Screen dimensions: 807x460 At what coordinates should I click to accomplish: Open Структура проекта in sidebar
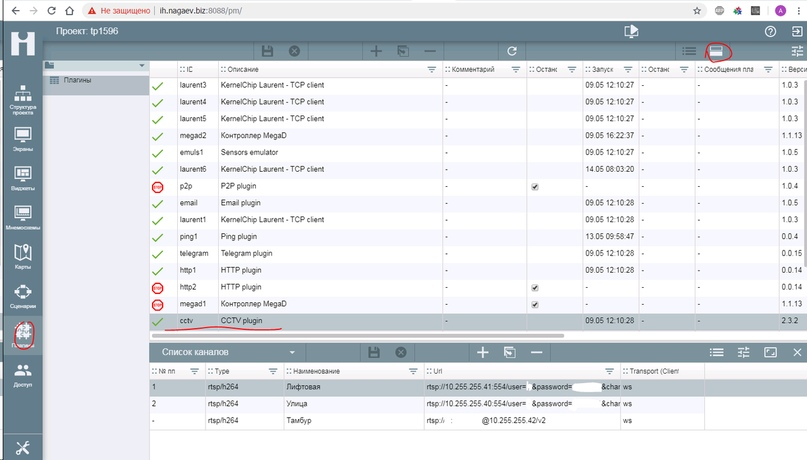point(23,100)
